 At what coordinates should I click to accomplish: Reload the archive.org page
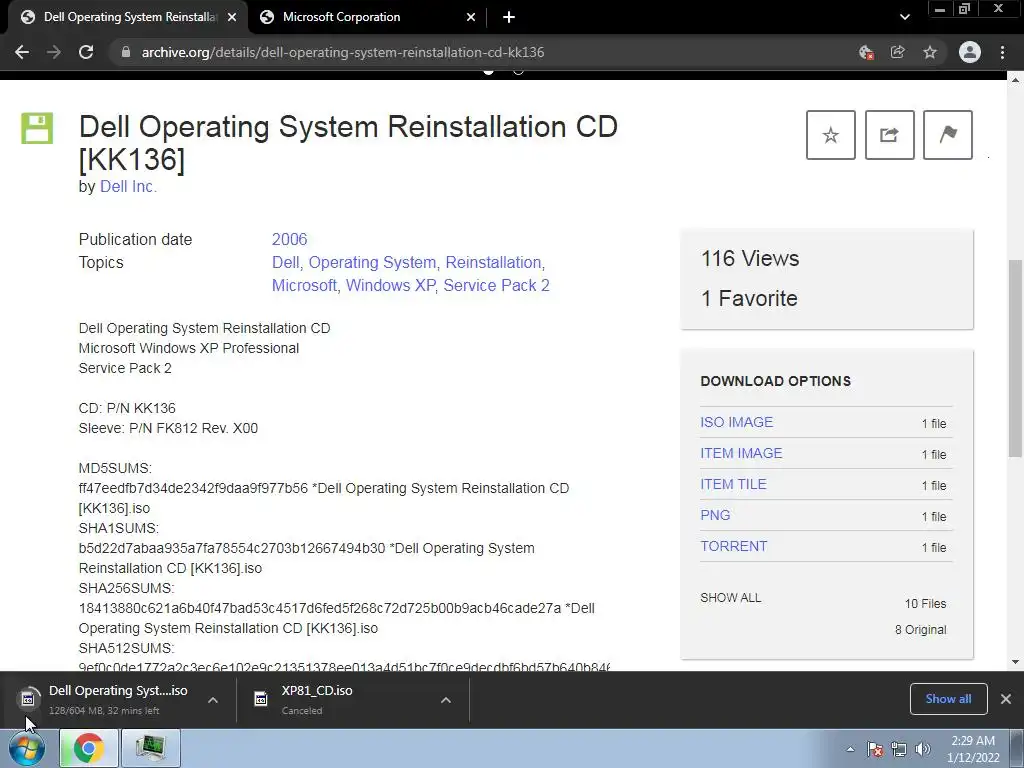(x=86, y=52)
